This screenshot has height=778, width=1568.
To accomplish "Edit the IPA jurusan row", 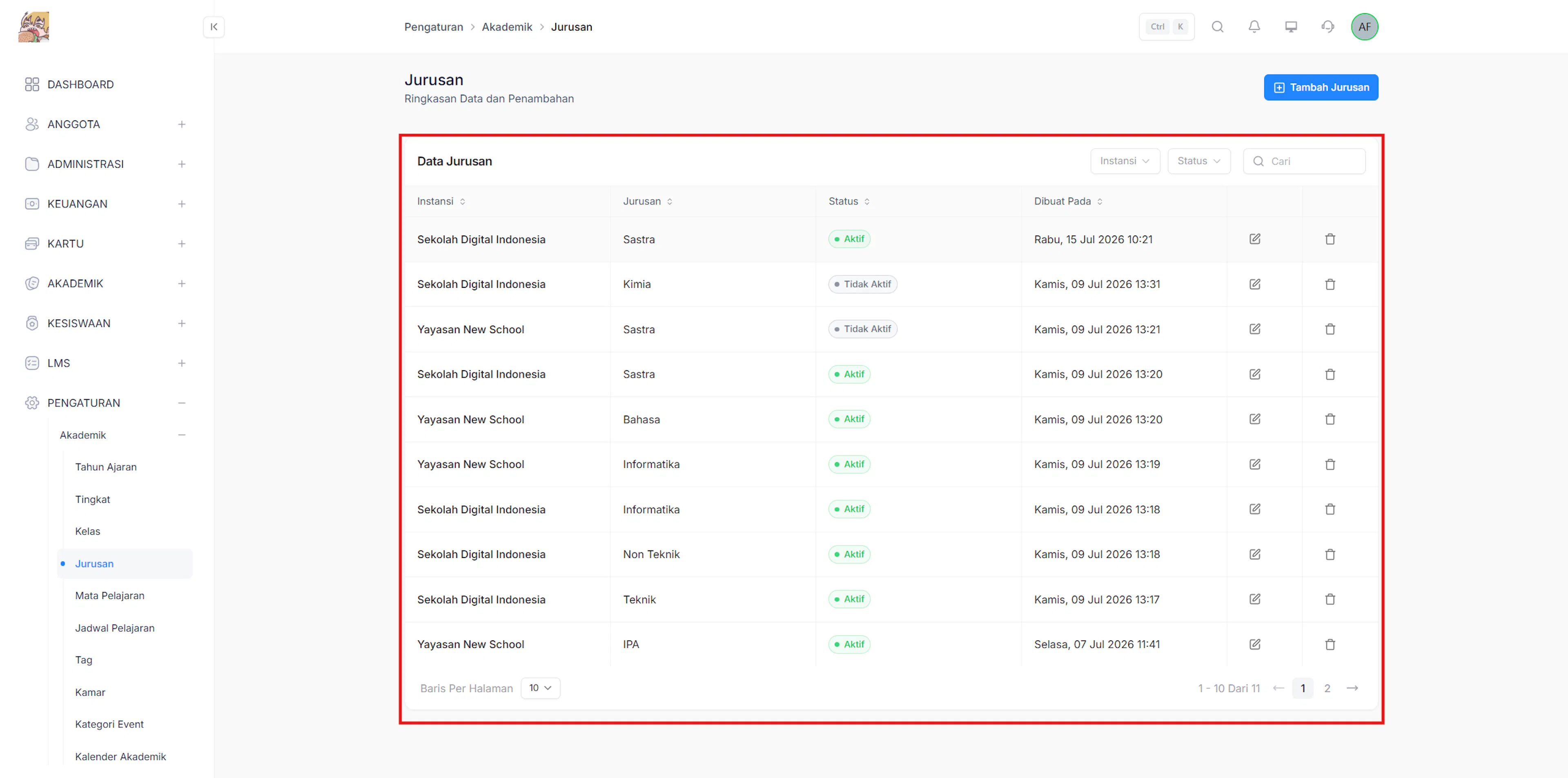I will point(1254,644).
